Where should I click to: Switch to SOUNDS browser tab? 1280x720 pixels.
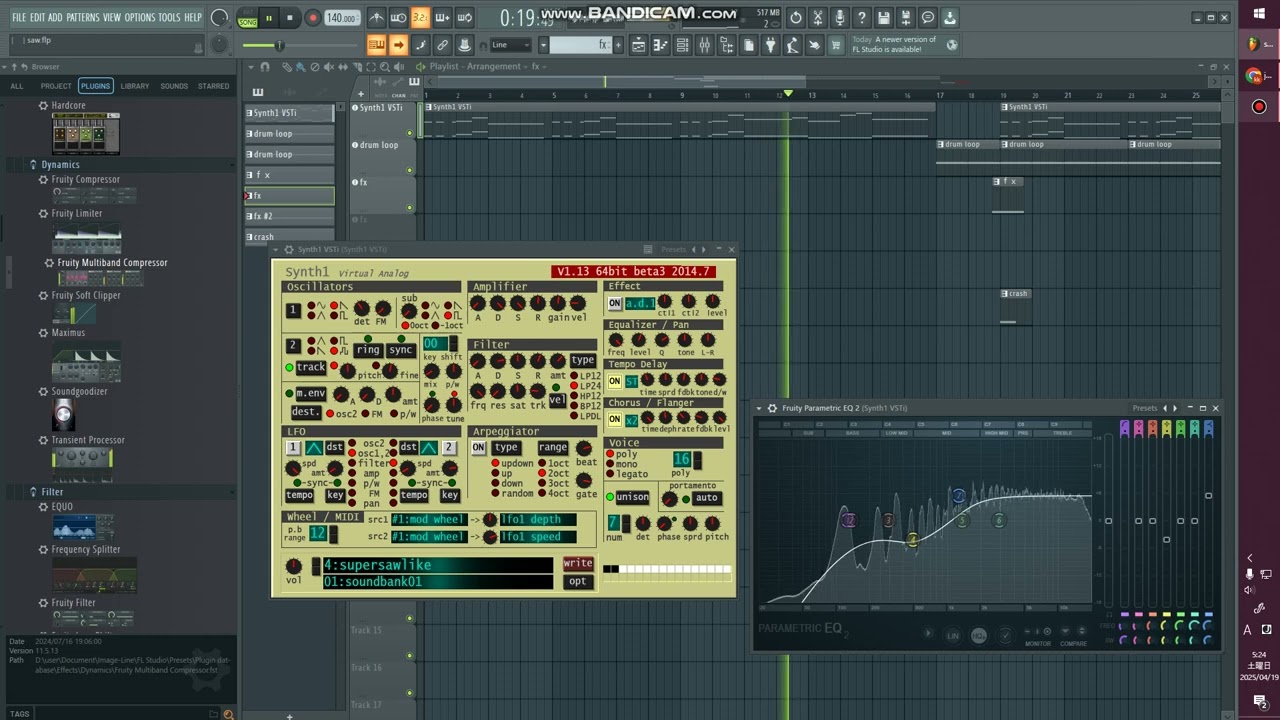coord(174,86)
